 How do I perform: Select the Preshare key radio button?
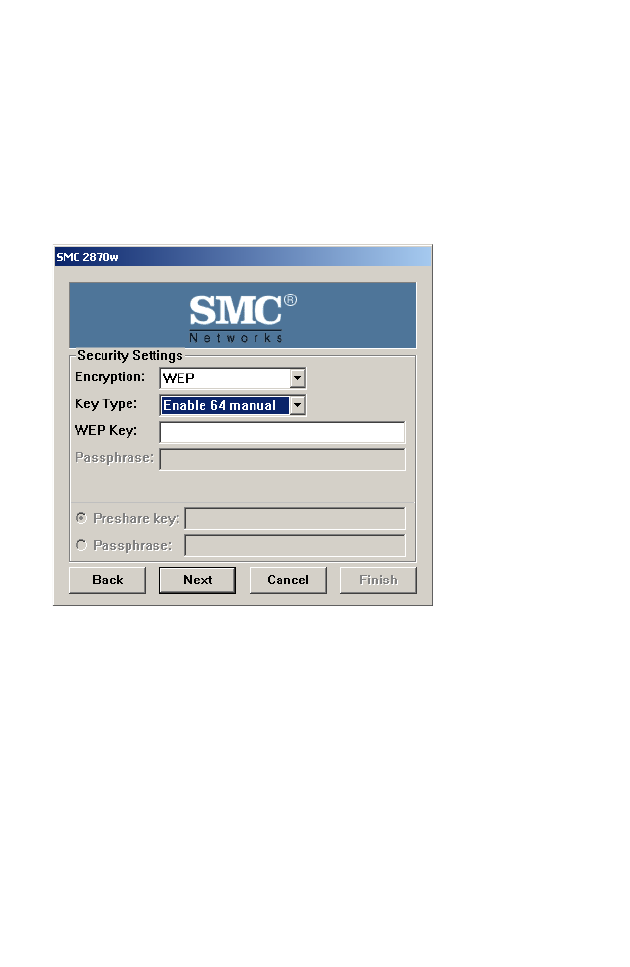click(x=81, y=518)
